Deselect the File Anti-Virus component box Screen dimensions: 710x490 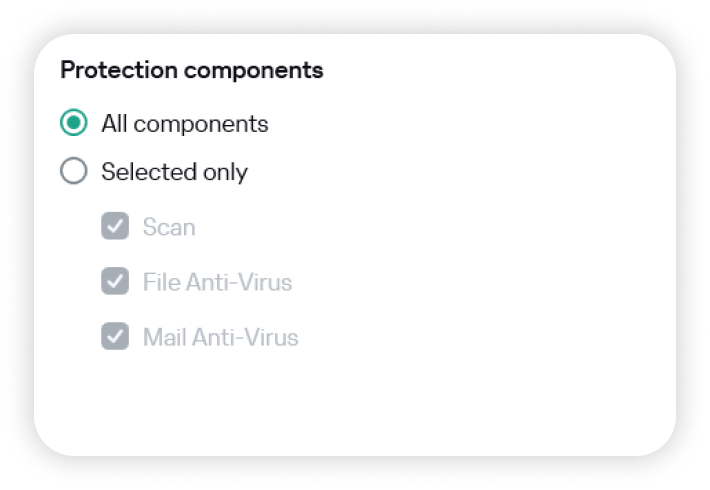[x=115, y=282]
